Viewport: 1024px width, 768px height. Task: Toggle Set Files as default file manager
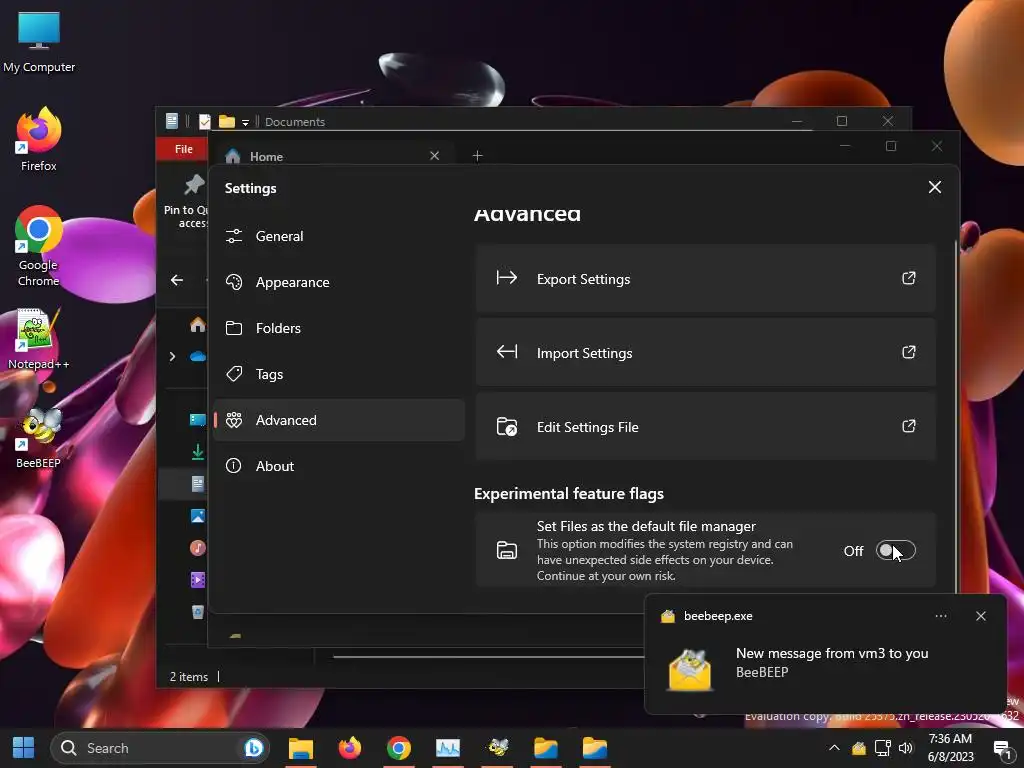click(895, 551)
